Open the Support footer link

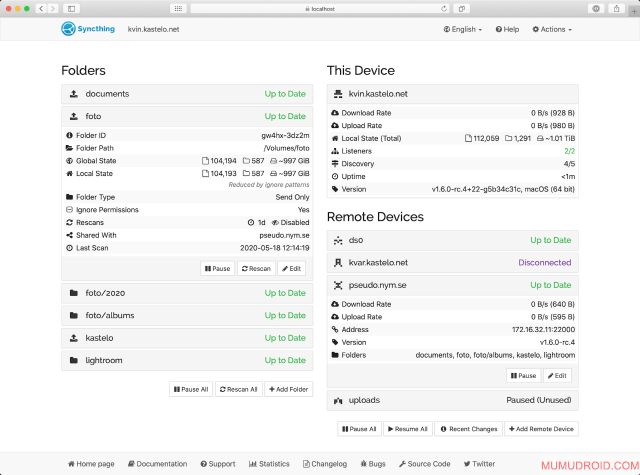coord(218,464)
